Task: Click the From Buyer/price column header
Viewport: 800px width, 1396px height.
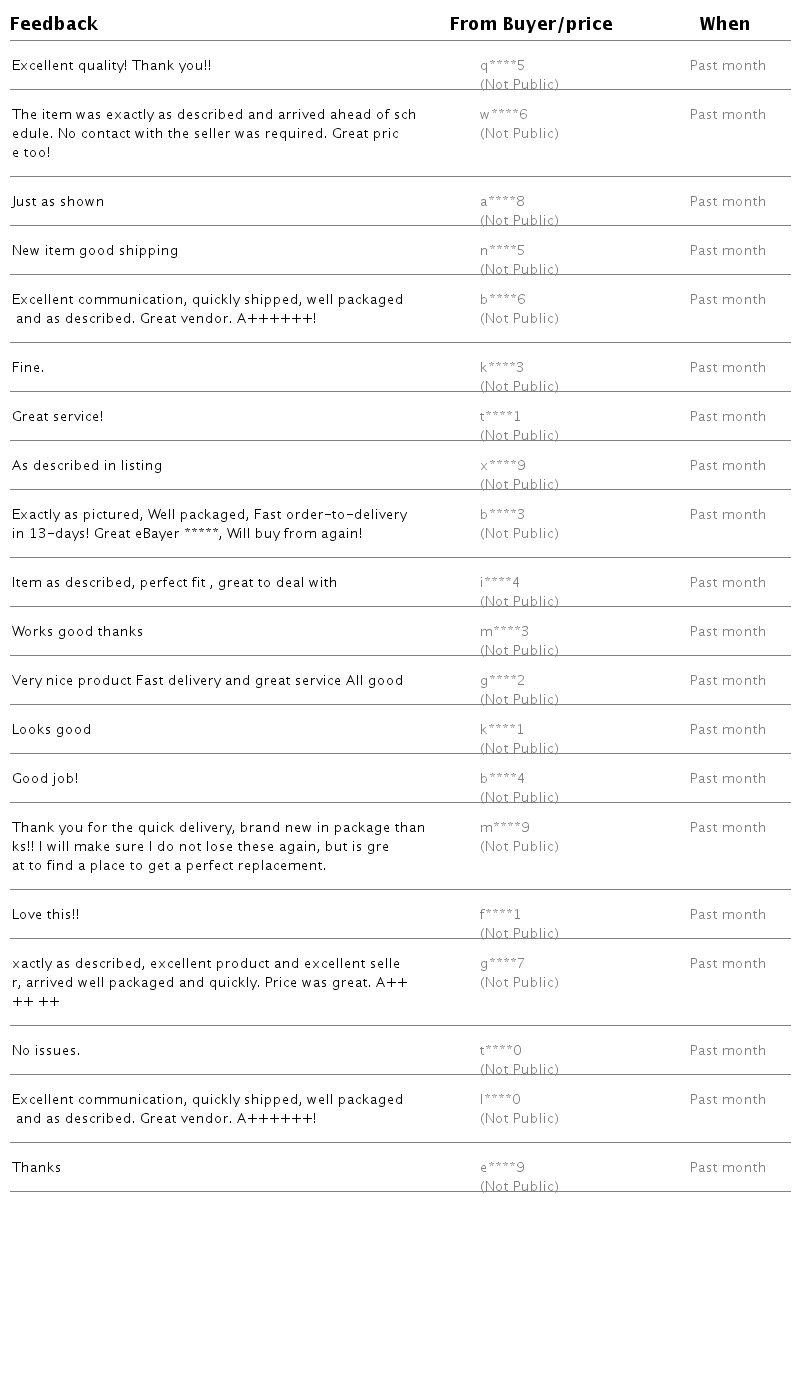Action: (x=530, y=24)
